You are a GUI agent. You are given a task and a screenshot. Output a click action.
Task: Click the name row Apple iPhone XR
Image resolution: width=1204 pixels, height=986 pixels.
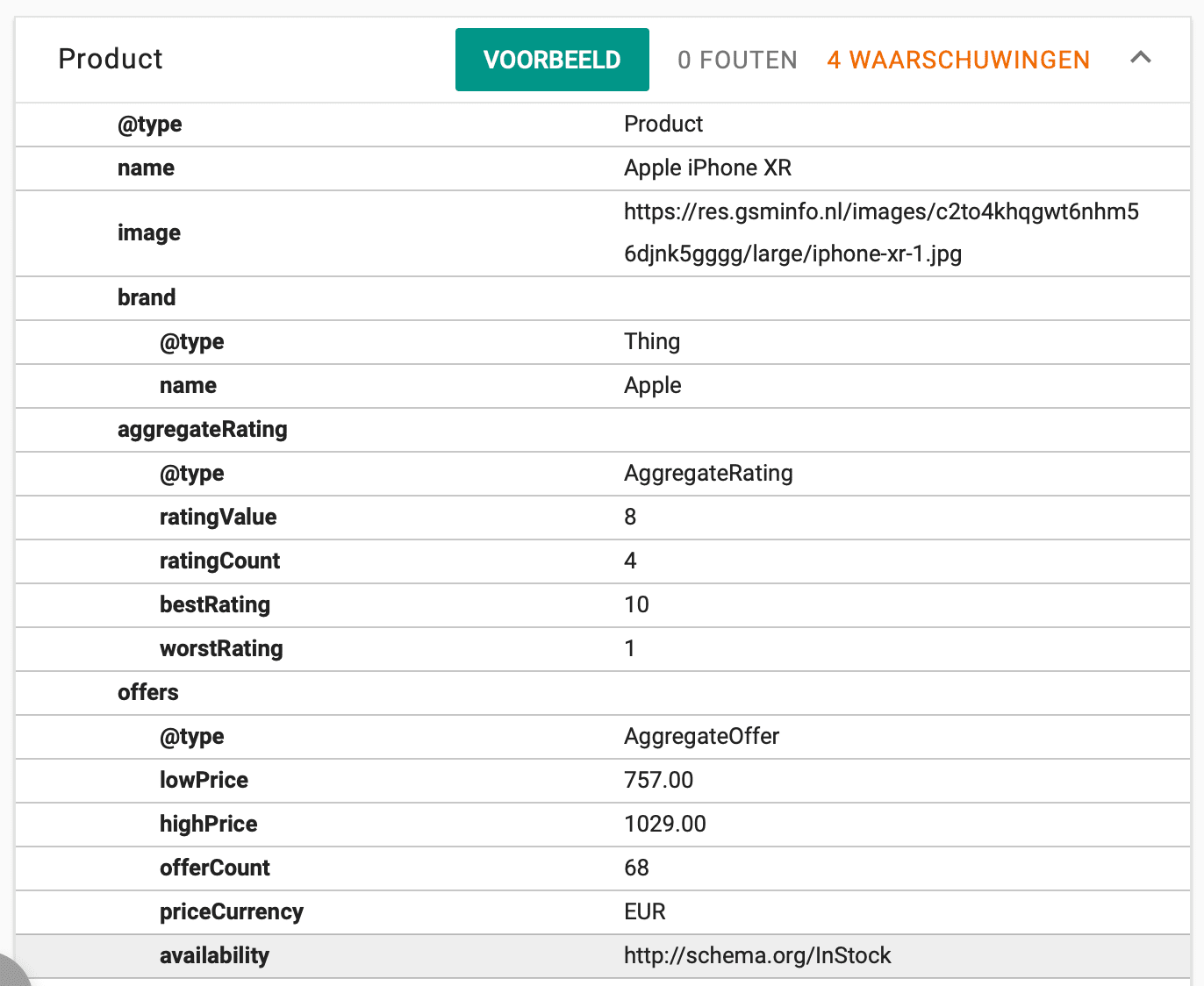tap(602, 168)
